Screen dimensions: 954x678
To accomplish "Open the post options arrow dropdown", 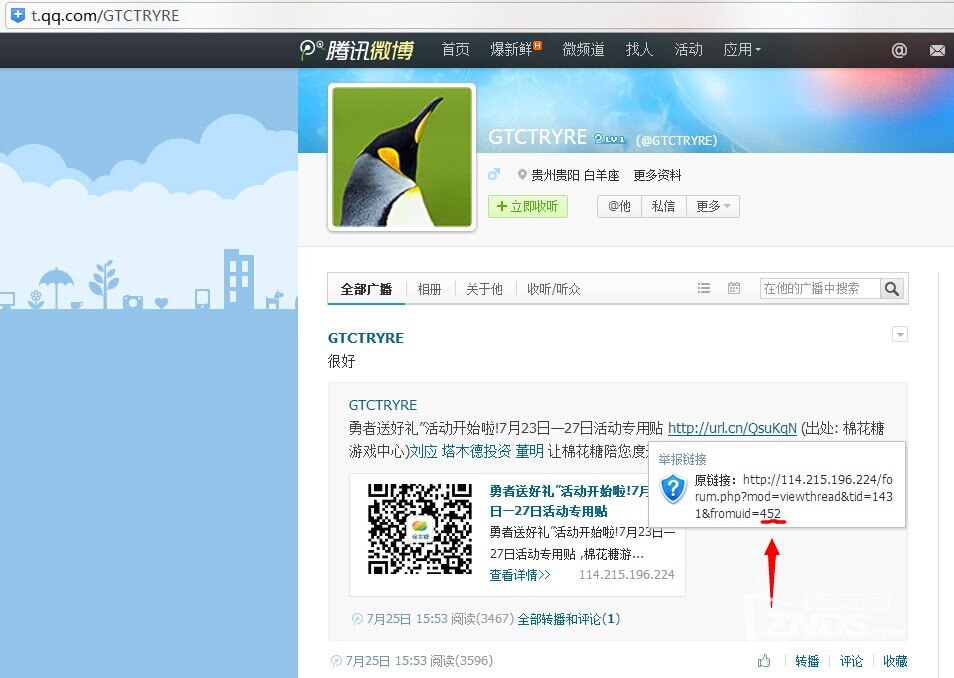I will [899, 335].
